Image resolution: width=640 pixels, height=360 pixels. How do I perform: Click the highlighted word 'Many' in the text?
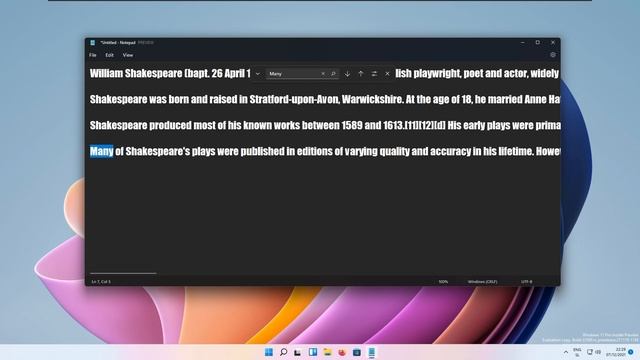tap(101, 151)
